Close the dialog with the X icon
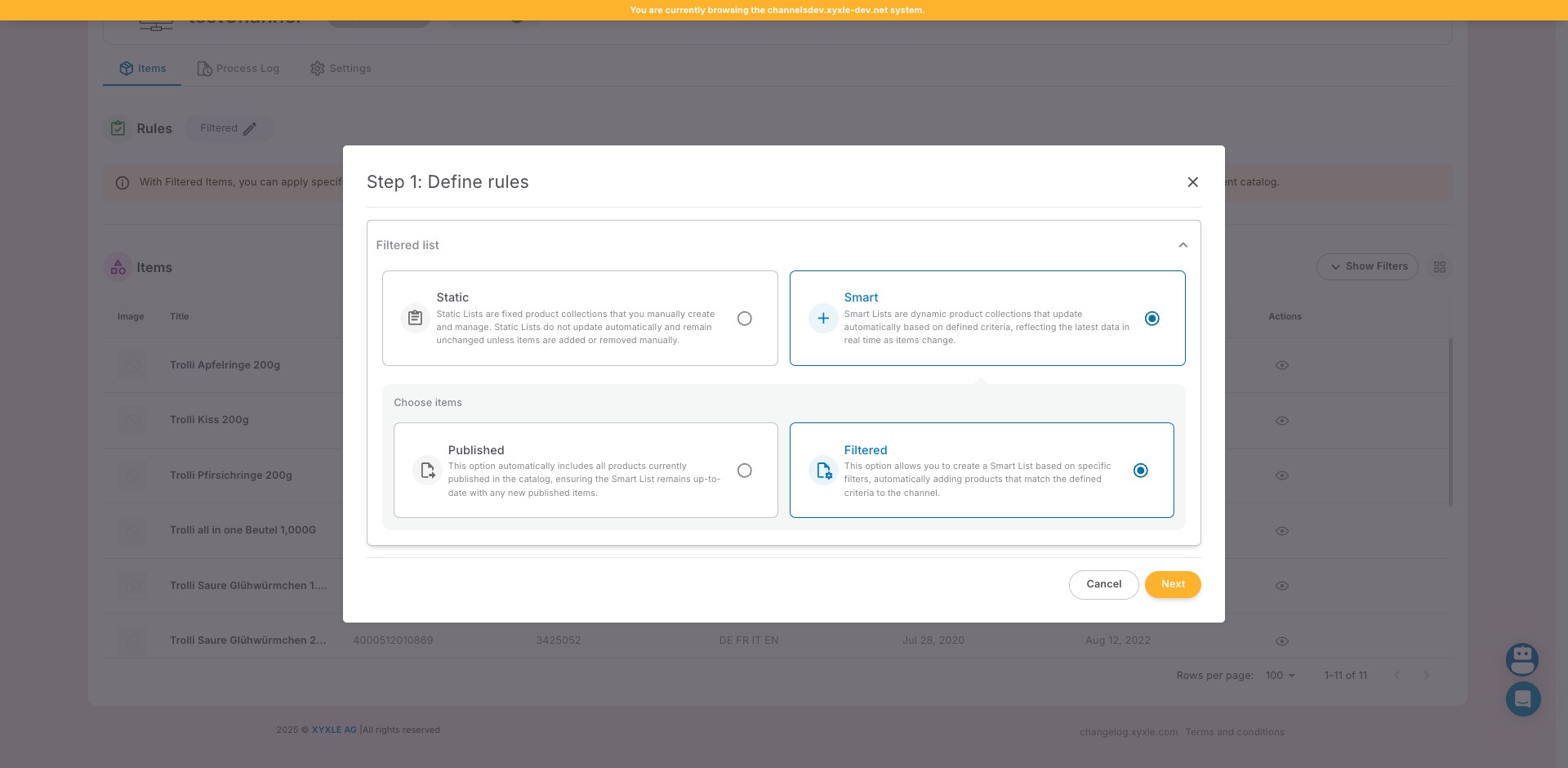The width and height of the screenshot is (1568, 768). [x=1192, y=182]
